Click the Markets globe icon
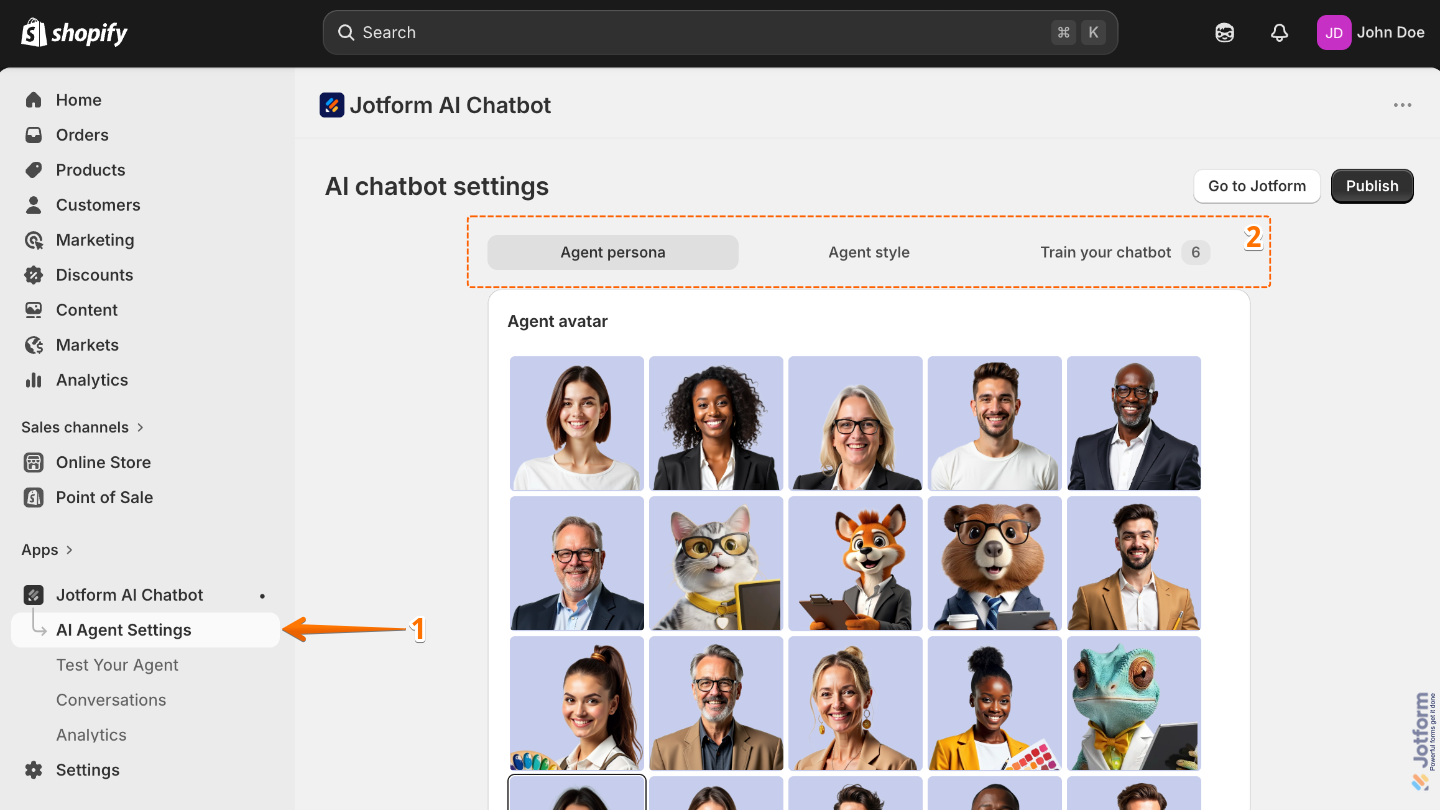The height and width of the screenshot is (810, 1440). tap(34, 345)
